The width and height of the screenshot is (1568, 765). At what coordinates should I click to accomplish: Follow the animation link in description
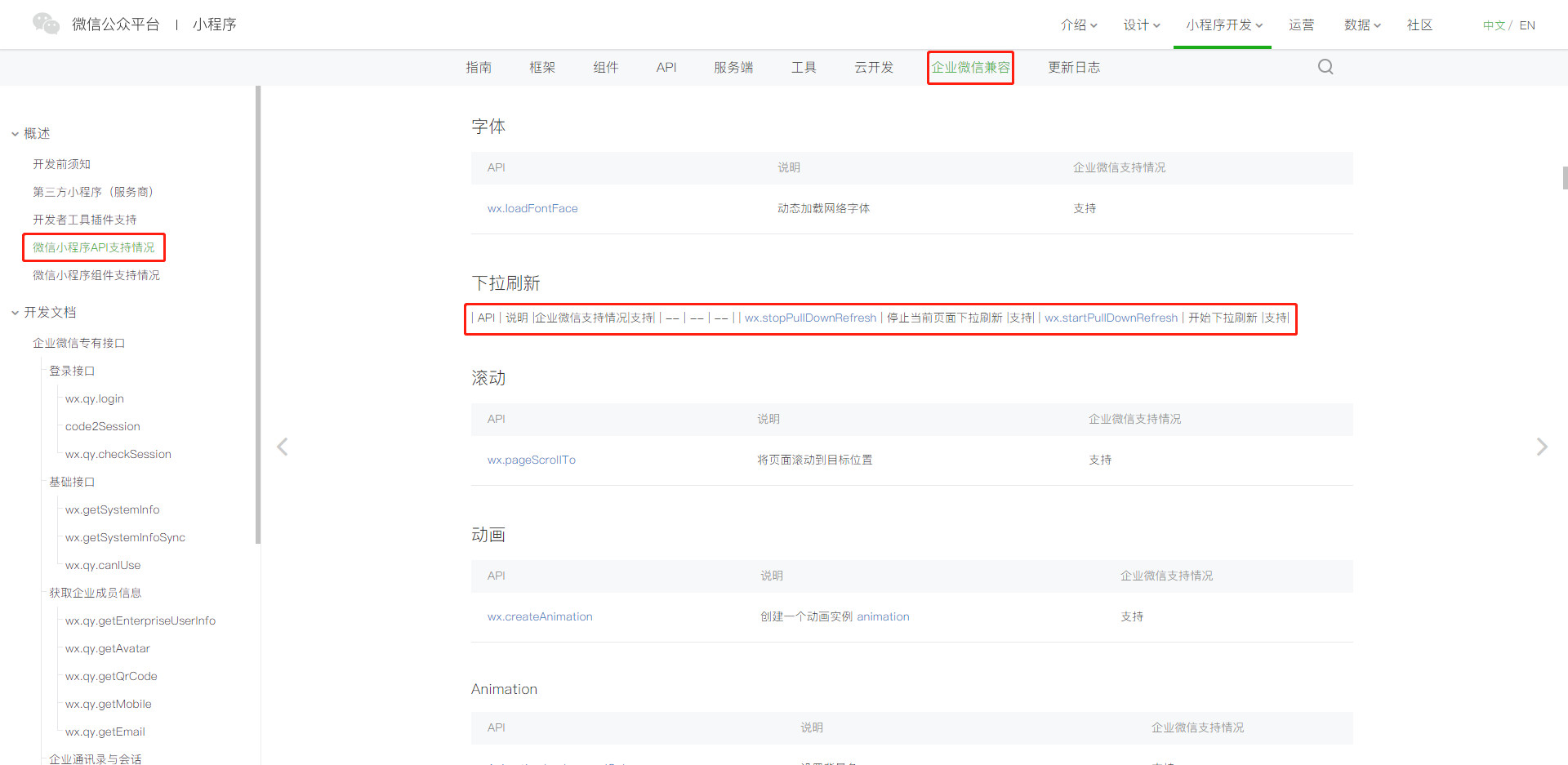[883, 616]
